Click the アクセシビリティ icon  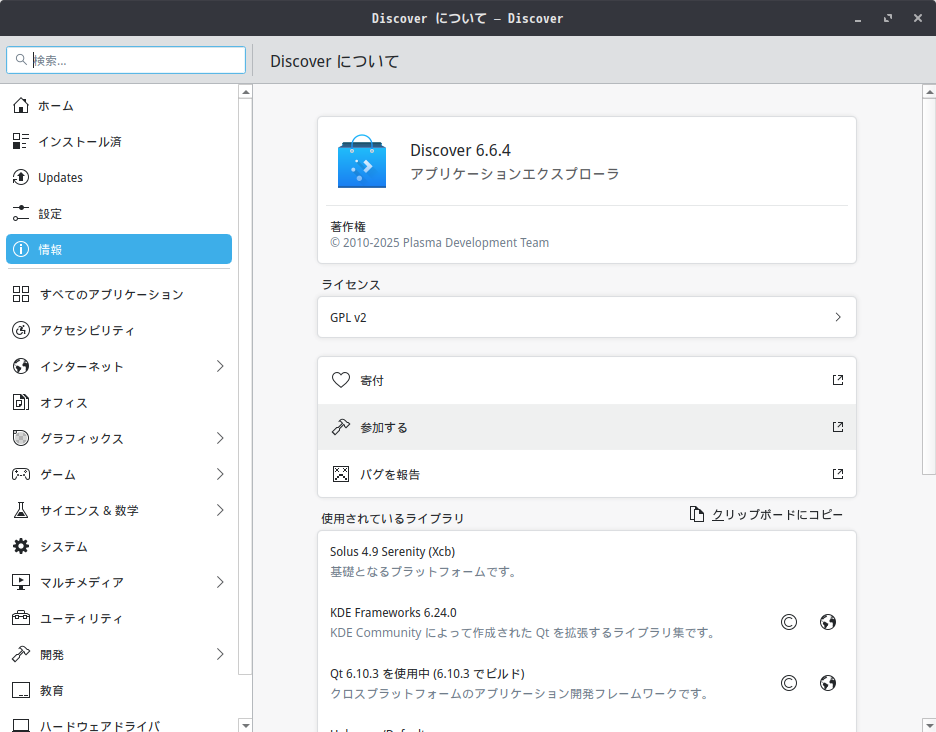(x=21, y=330)
